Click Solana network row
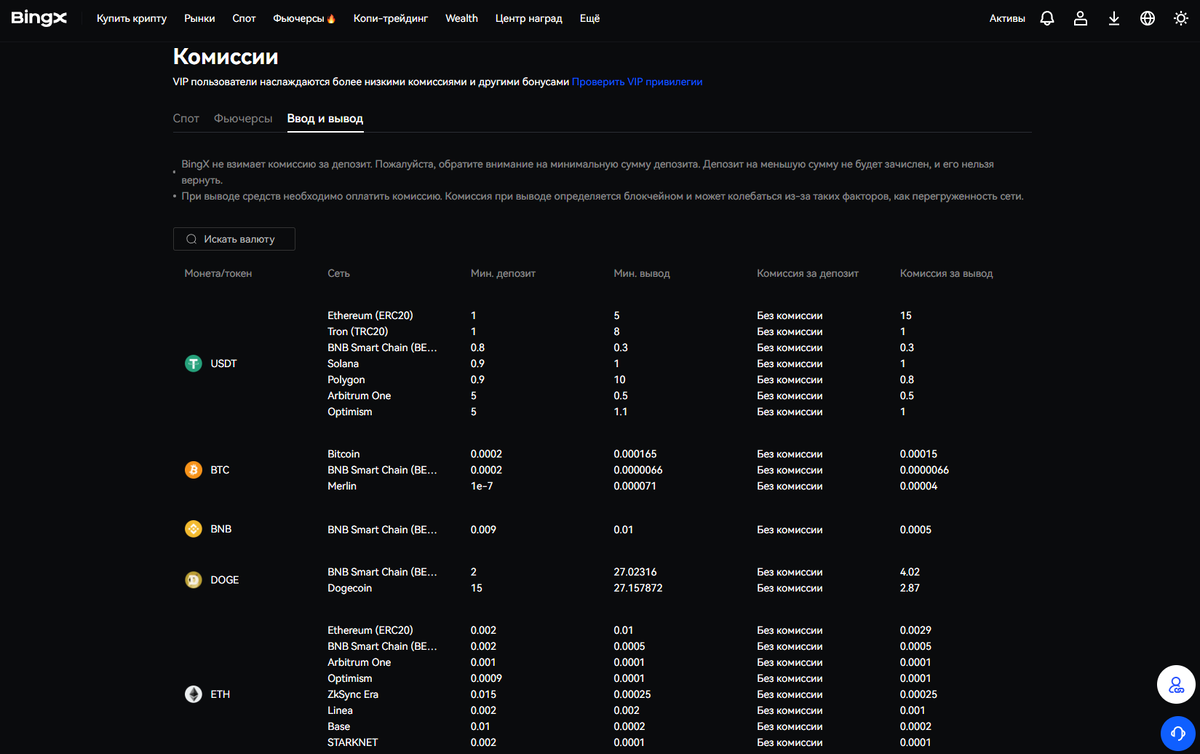Viewport: 1200px width, 754px height. (343, 364)
